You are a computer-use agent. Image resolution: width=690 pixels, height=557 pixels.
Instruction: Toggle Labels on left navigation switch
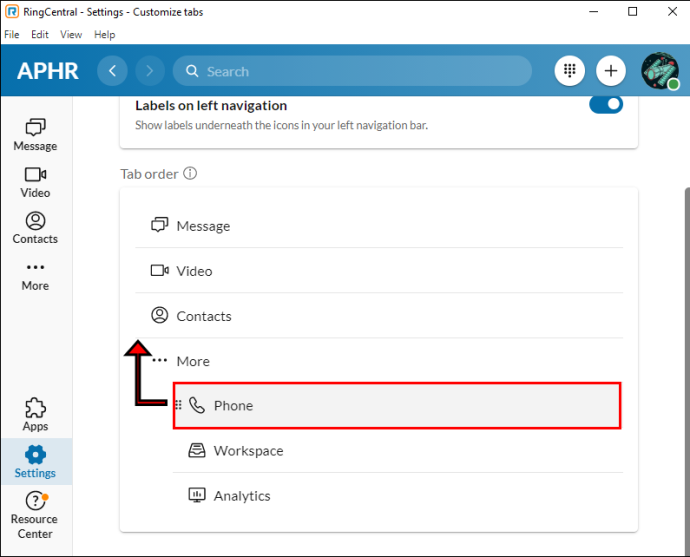tap(606, 105)
